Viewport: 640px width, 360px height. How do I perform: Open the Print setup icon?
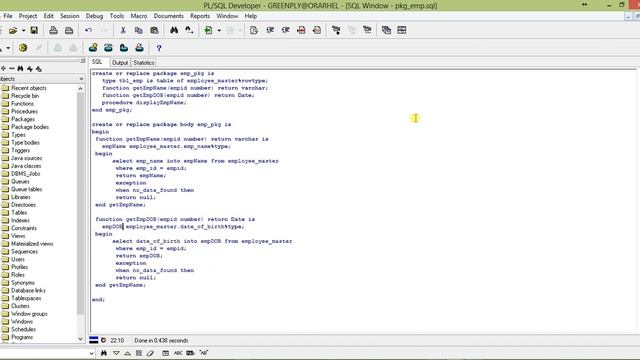pyautogui.click(x=69, y=30)
